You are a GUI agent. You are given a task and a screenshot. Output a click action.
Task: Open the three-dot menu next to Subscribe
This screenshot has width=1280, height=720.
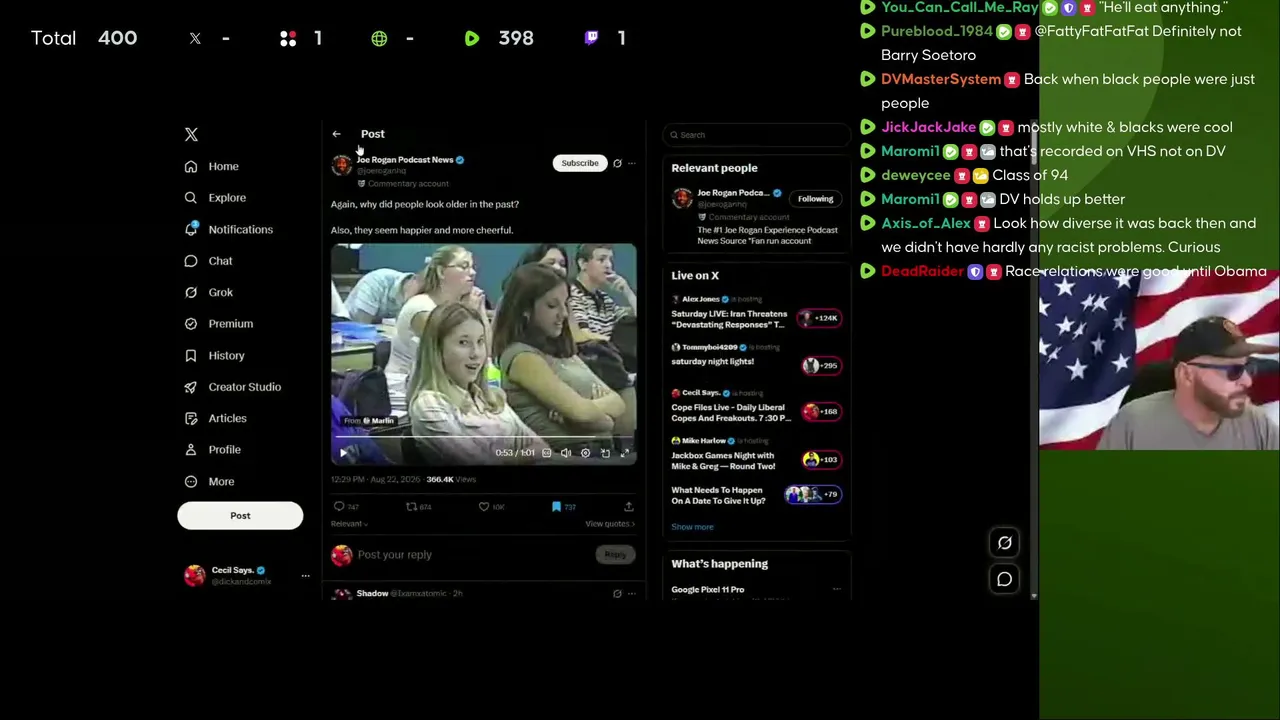[631, 163]
